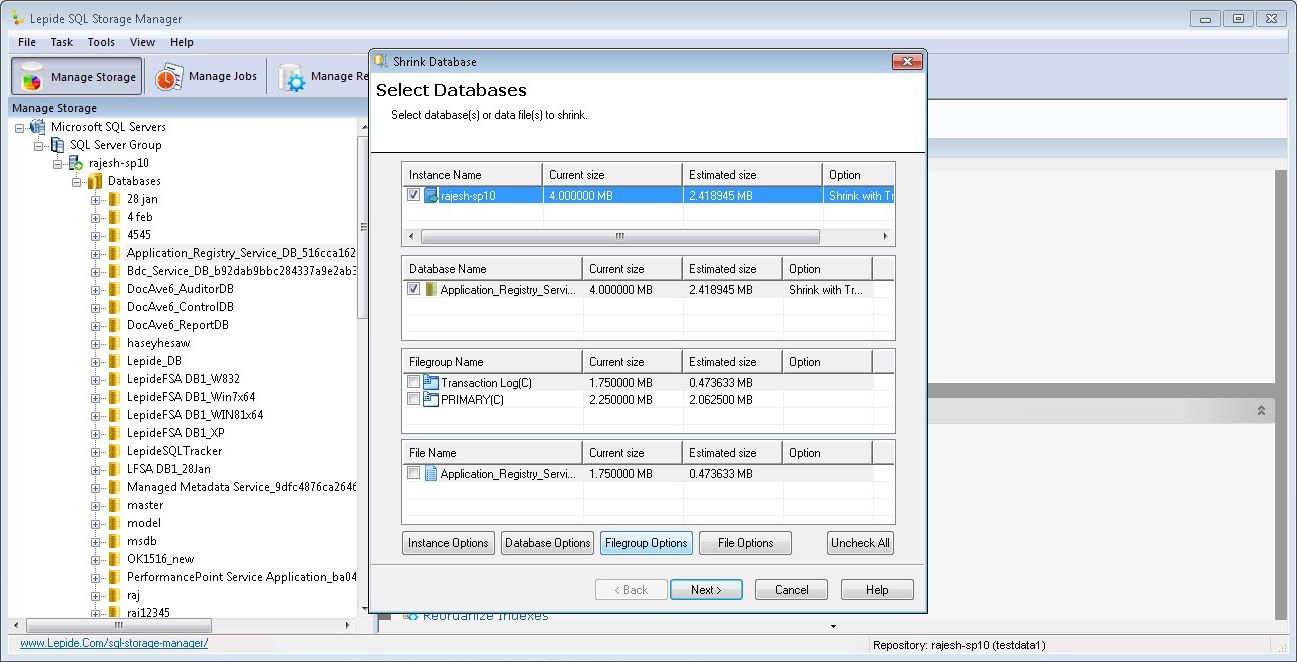
Task: Cancel the Shrink Database dialog
Action: (x=791, y=590)
